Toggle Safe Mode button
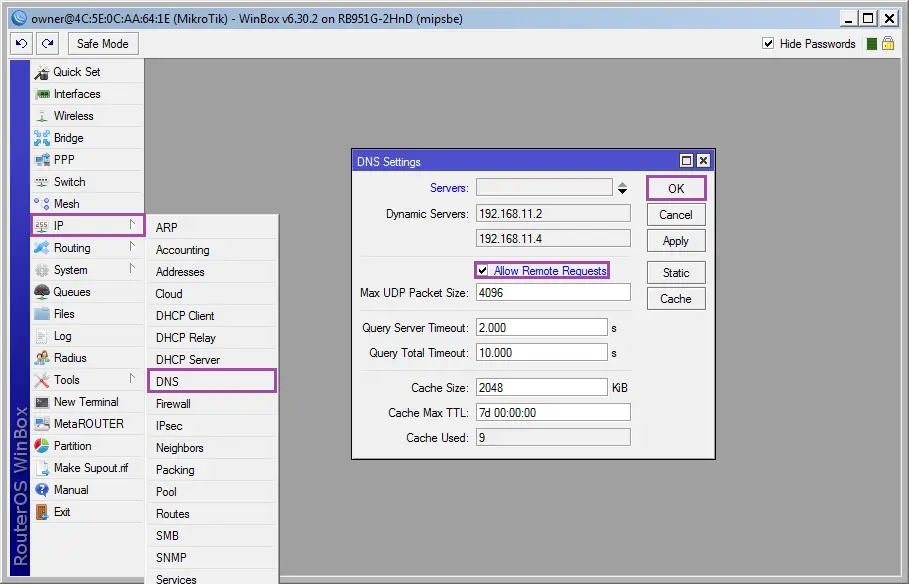Screen dimensions: 909x584 [103, 43]
